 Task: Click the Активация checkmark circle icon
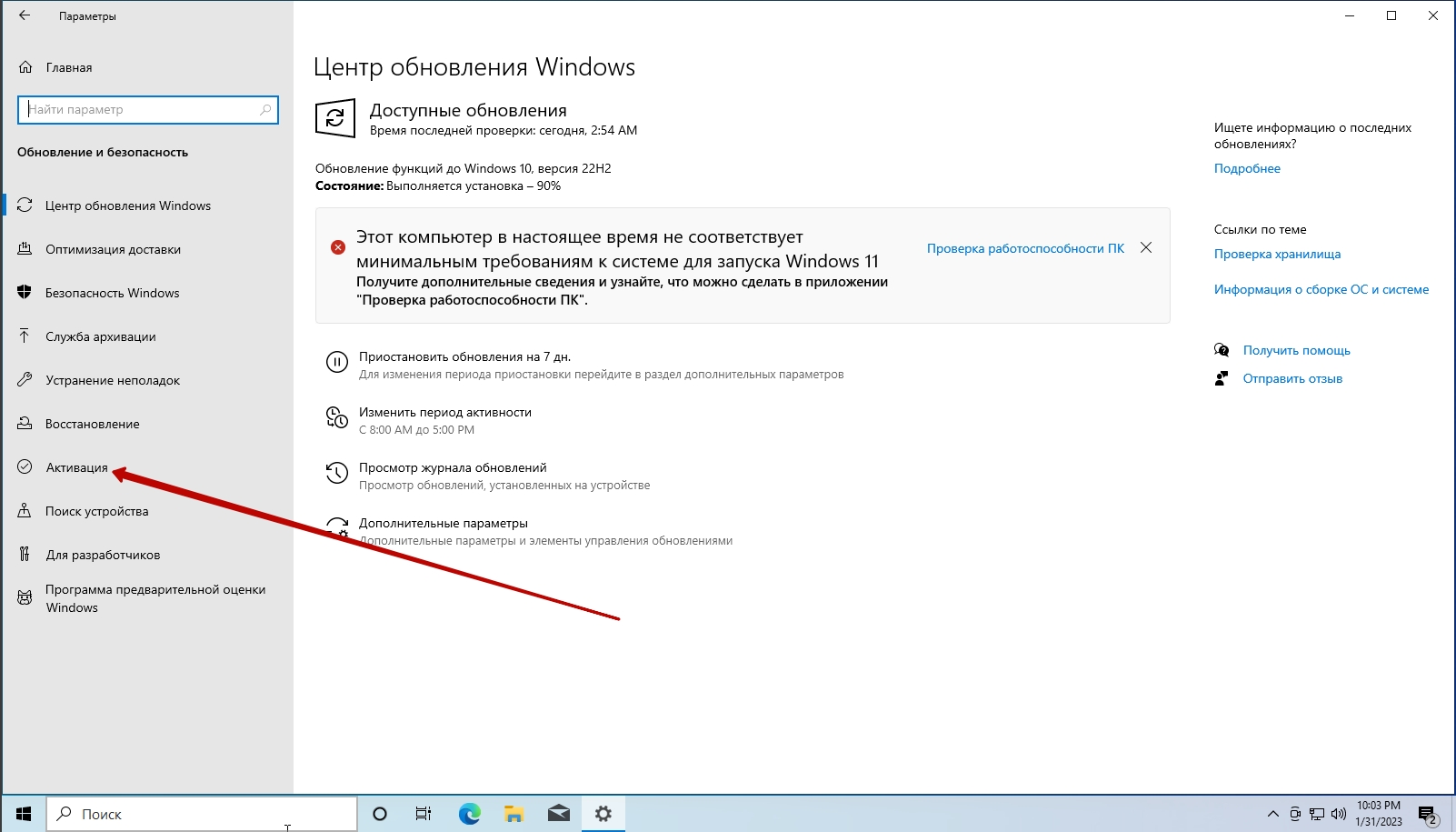[25, 467]
